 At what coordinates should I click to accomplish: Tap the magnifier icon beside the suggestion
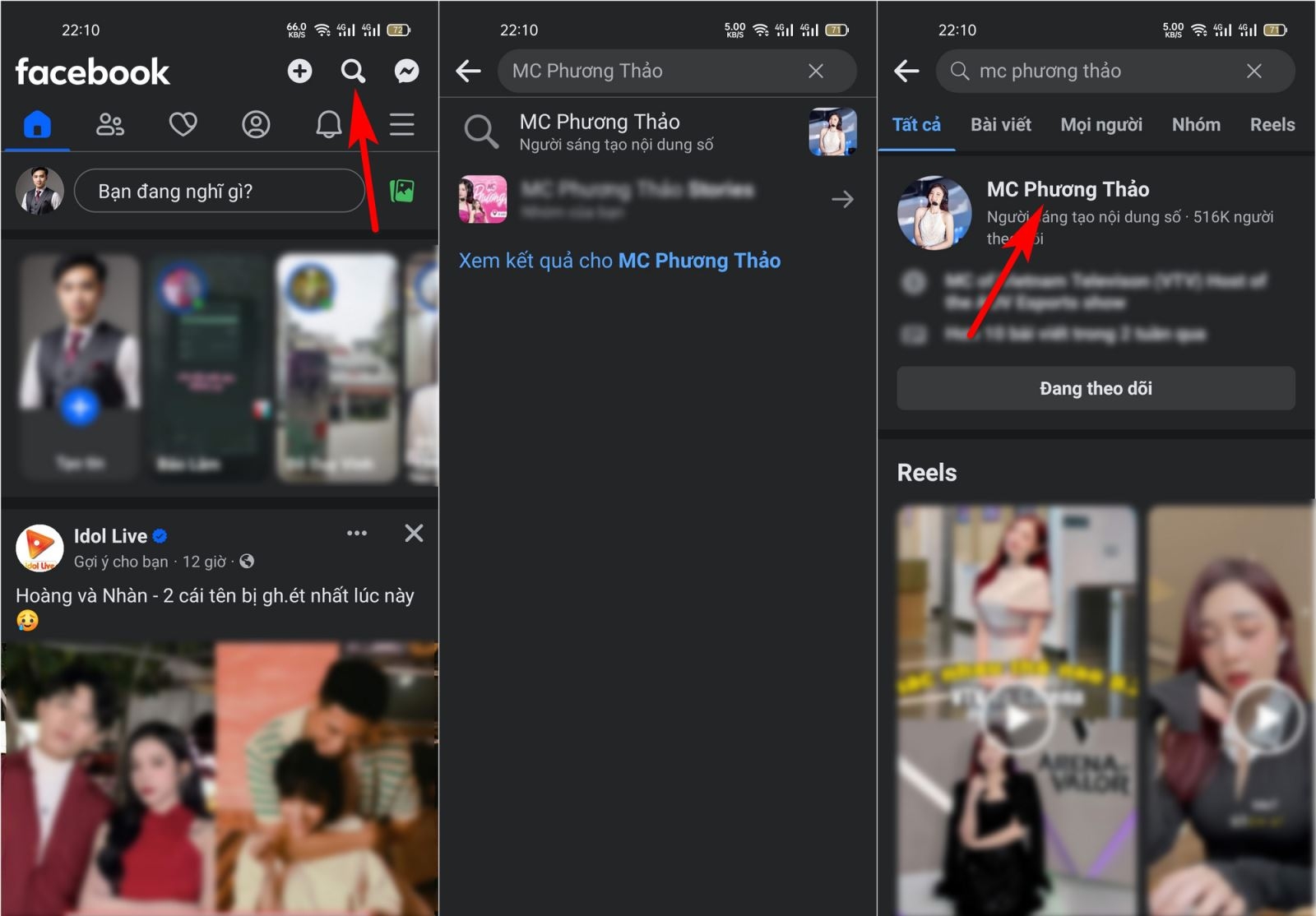[x=481, y=132]
